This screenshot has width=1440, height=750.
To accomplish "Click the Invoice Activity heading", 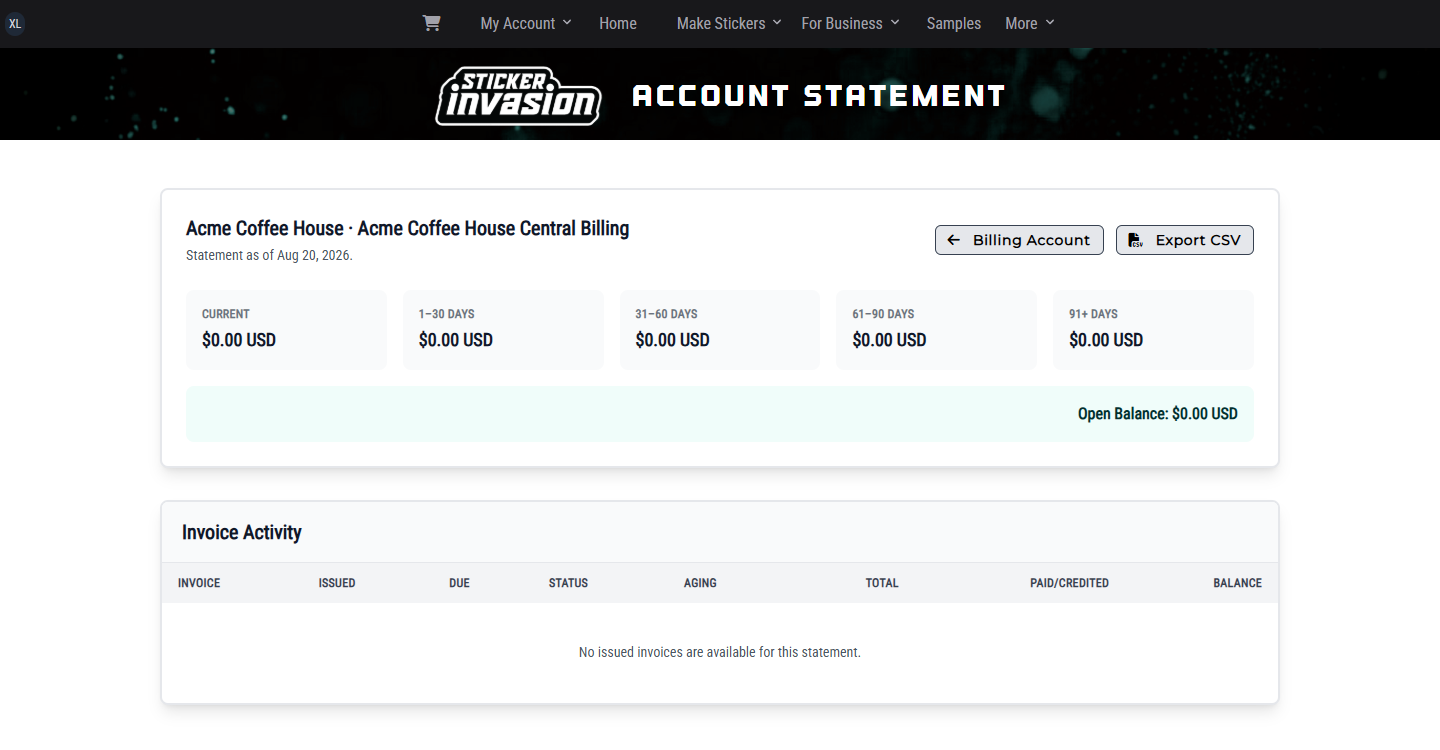I will coord(242,533).
